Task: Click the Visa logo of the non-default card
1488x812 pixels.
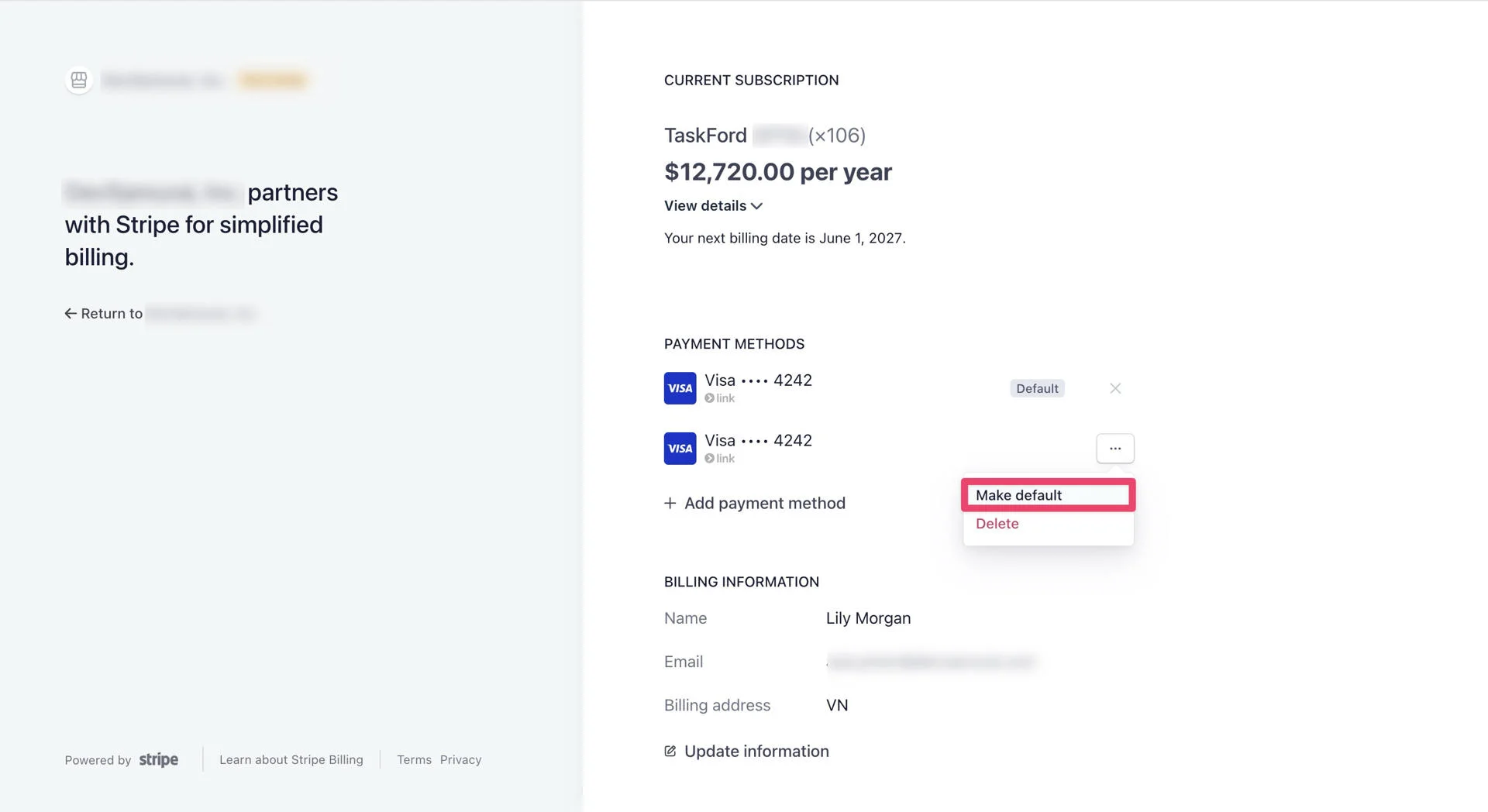Action: (680, 449)
